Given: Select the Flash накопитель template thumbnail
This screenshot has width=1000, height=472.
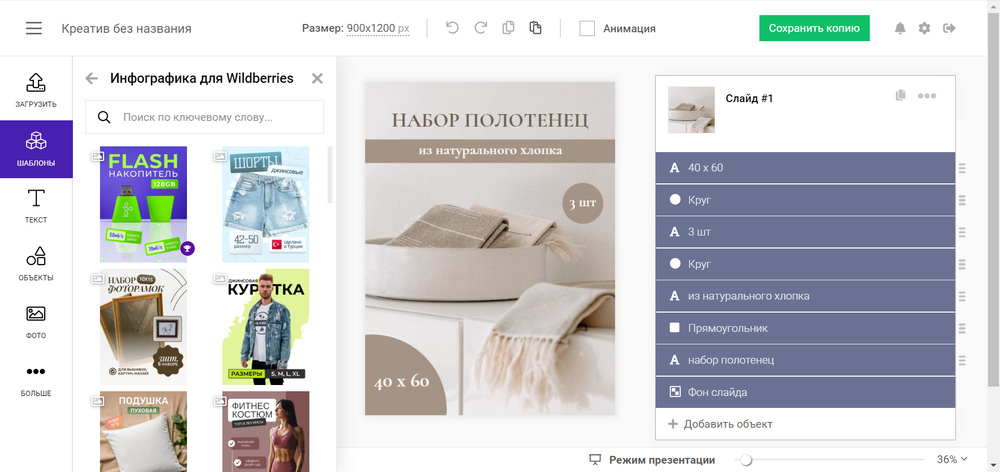Looking at the screenshot, I should pos(143,204).
